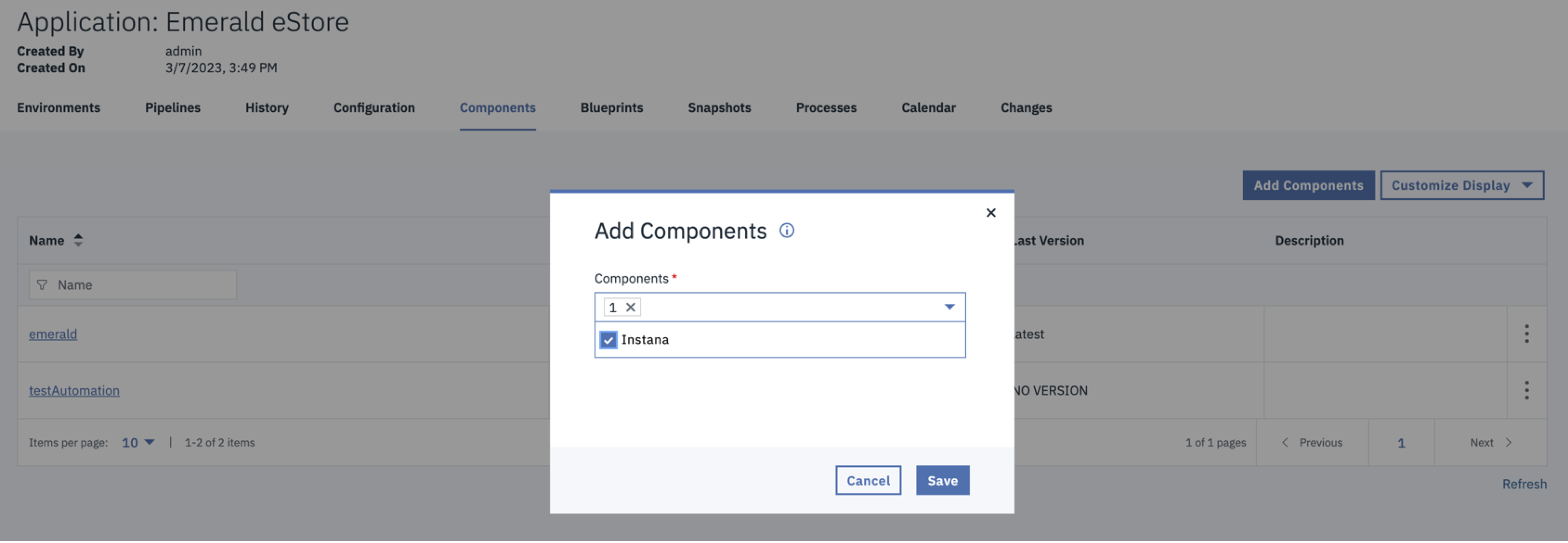
Task: Open the Environments tab
Action: click(59, 107)
